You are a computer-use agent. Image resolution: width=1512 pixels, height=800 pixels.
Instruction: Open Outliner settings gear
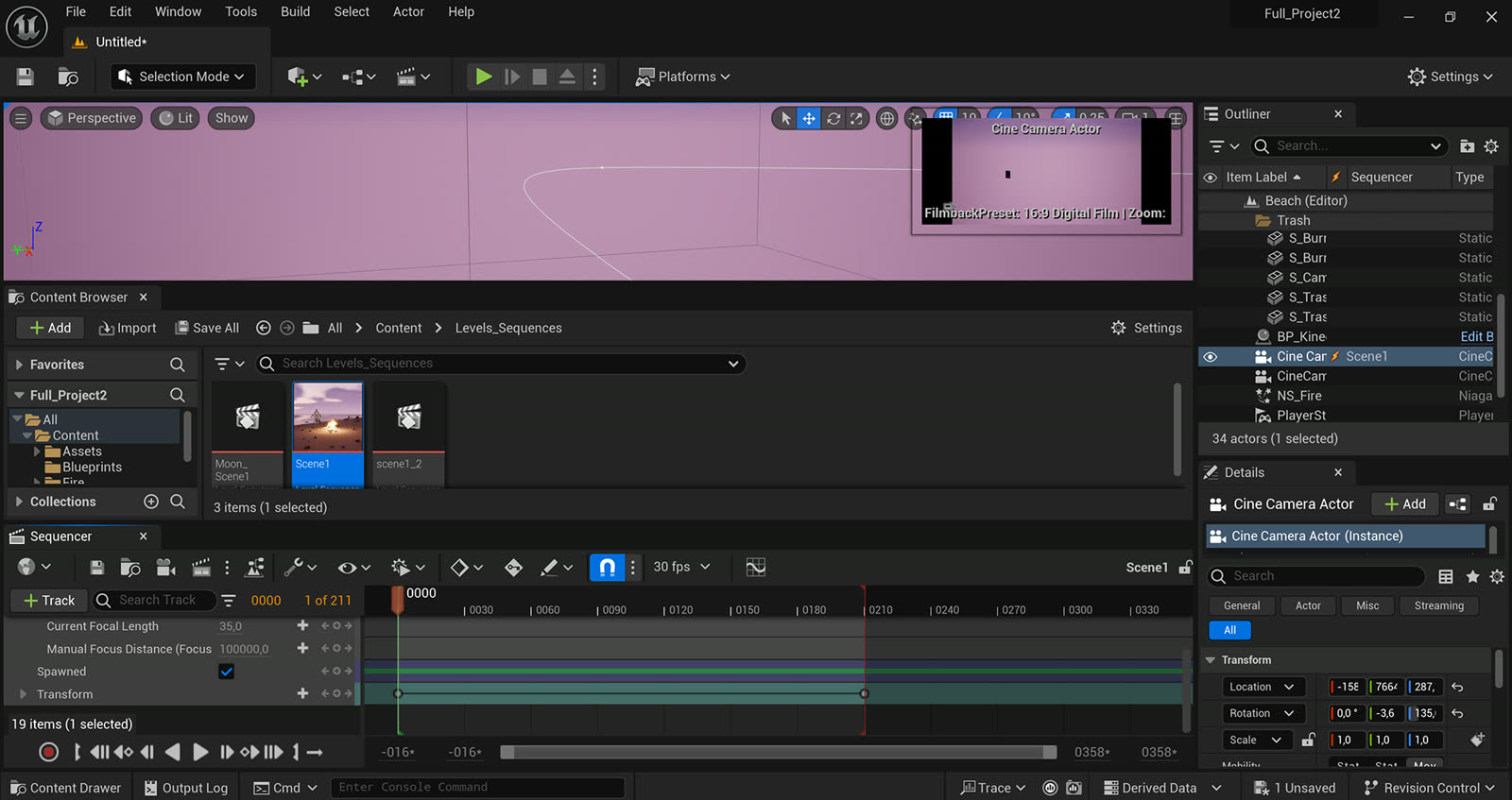[1491, 146]
